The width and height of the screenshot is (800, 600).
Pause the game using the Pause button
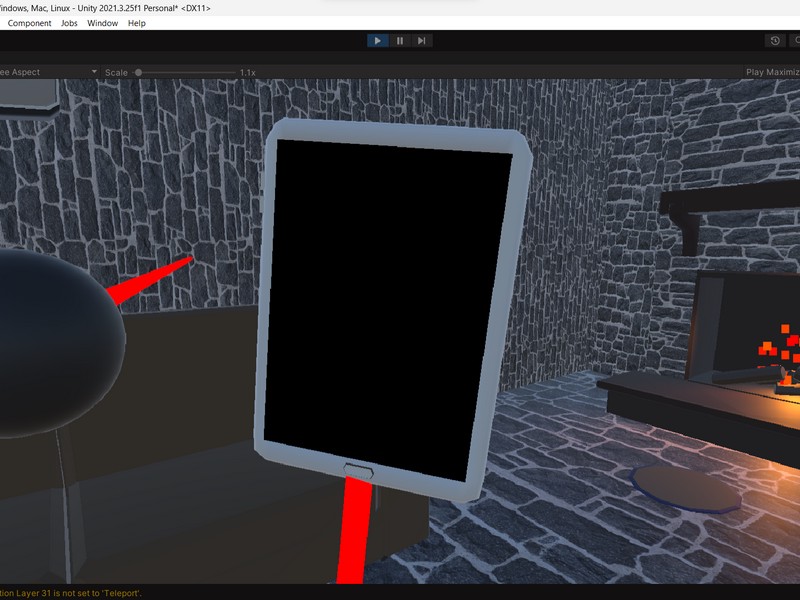coord(398,41)
